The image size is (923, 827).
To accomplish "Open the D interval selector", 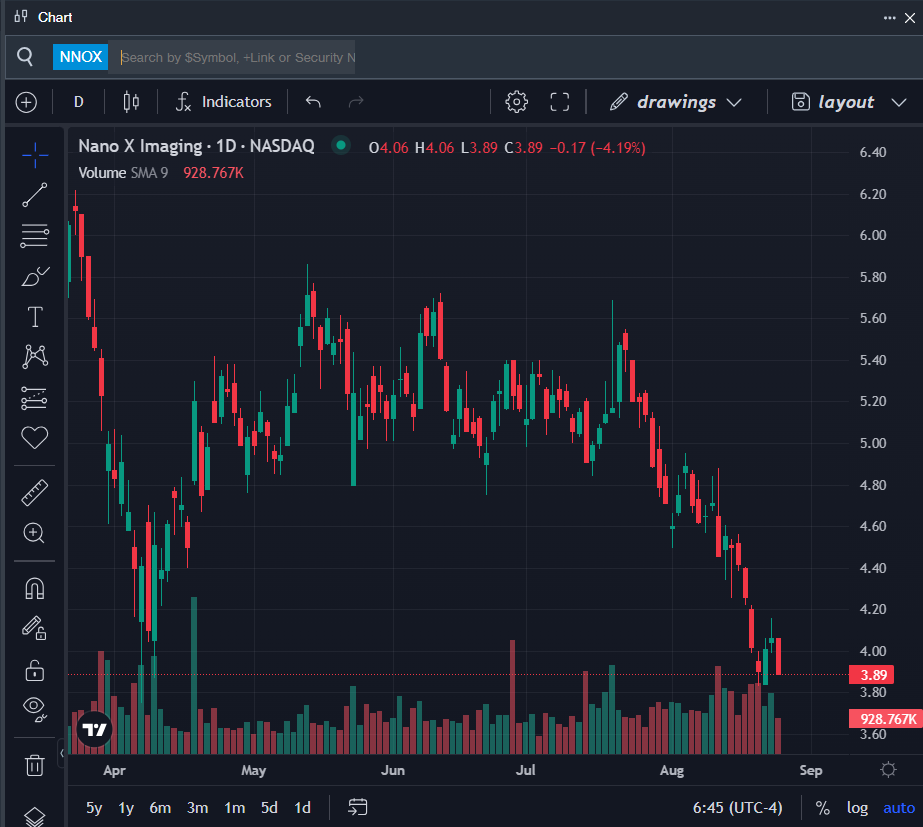I will pyautogui.click(x=79, y=102).
